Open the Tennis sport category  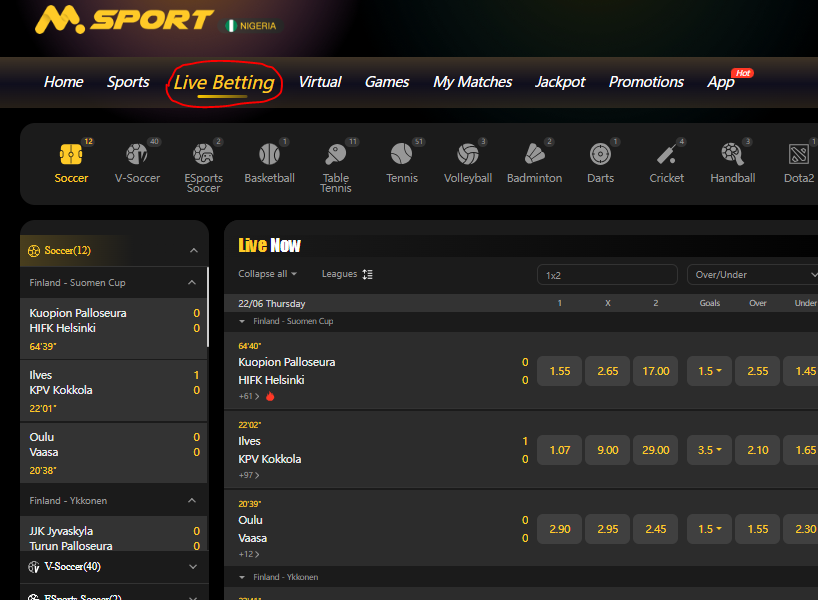point(401,163)
